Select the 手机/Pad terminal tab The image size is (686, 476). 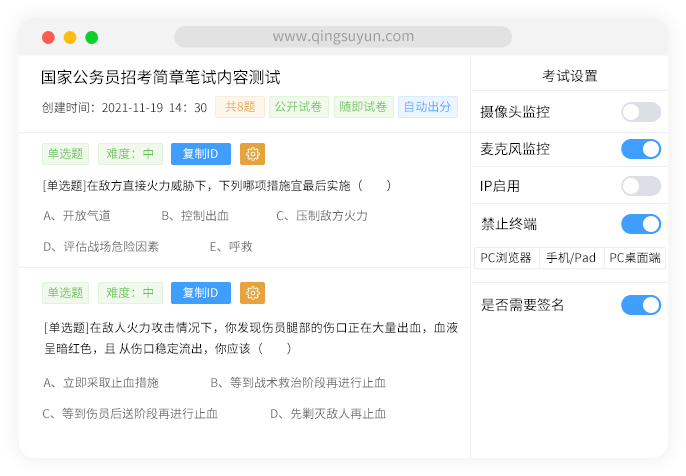click(571, 258)
